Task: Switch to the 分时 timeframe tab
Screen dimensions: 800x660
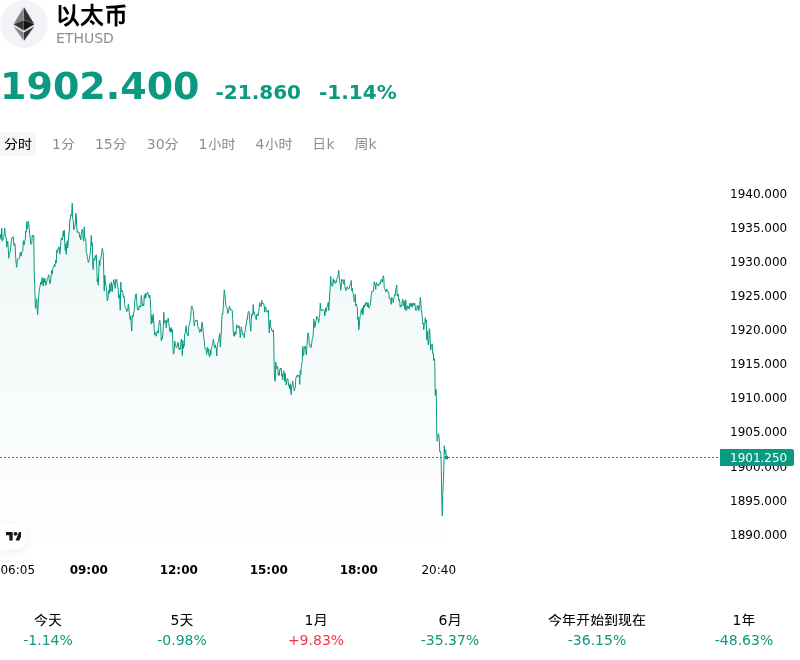Action: [18, 144]
